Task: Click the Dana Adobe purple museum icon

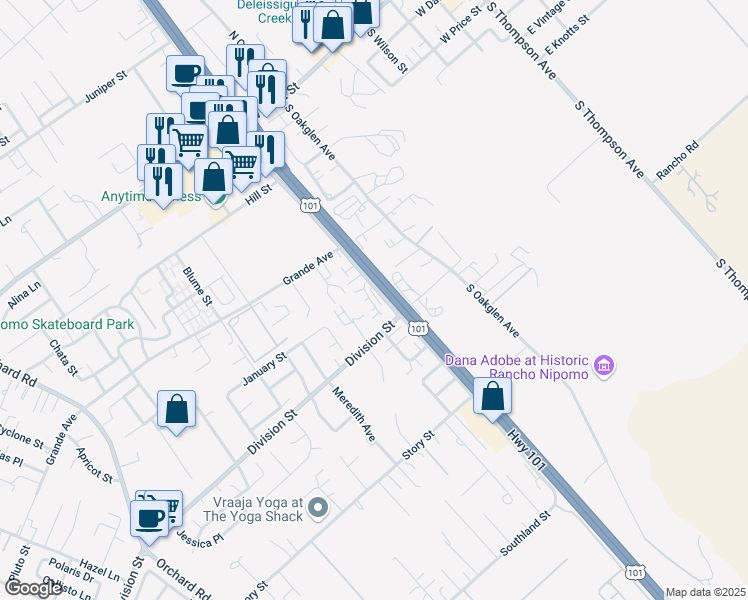Action: pos(604,366)
